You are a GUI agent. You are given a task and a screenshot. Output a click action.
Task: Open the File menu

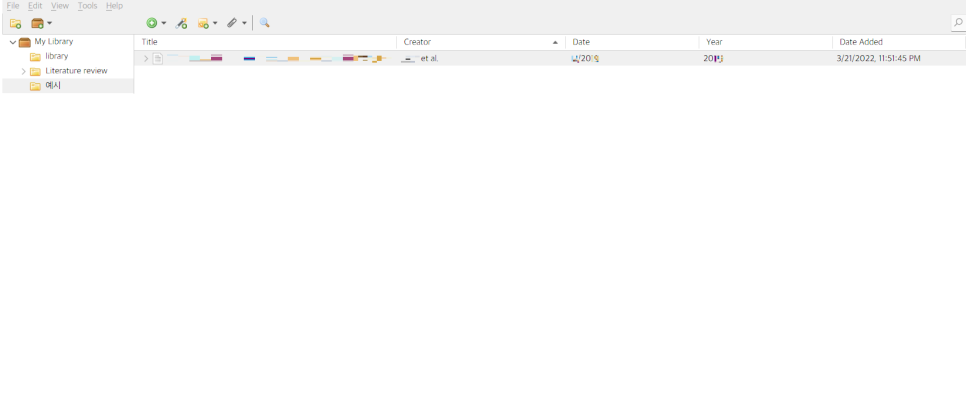click(x=13, y=6)
